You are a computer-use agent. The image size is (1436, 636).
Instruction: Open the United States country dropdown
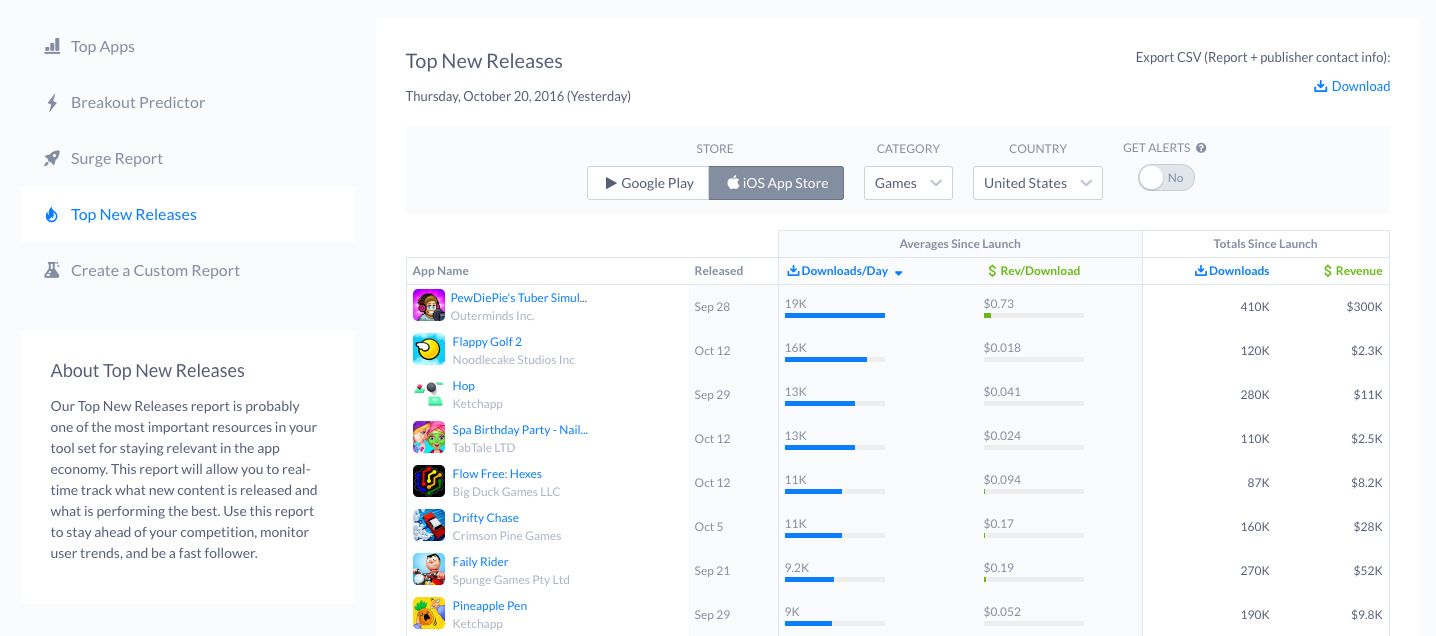click(x=1037, y=183)
